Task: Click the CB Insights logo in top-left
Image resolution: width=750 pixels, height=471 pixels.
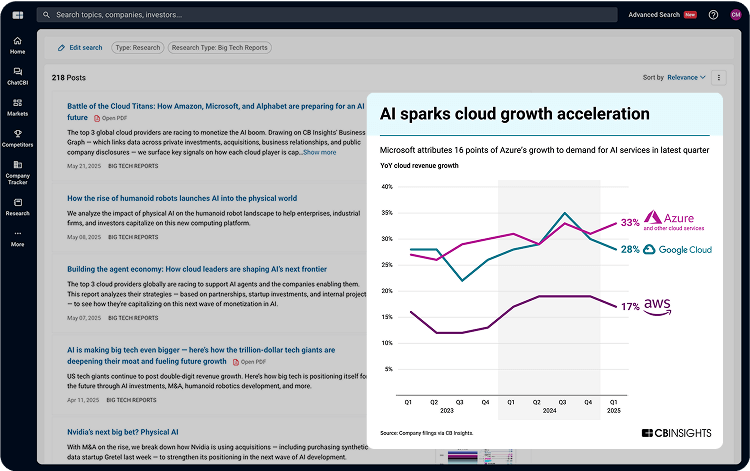Action: 17,15
